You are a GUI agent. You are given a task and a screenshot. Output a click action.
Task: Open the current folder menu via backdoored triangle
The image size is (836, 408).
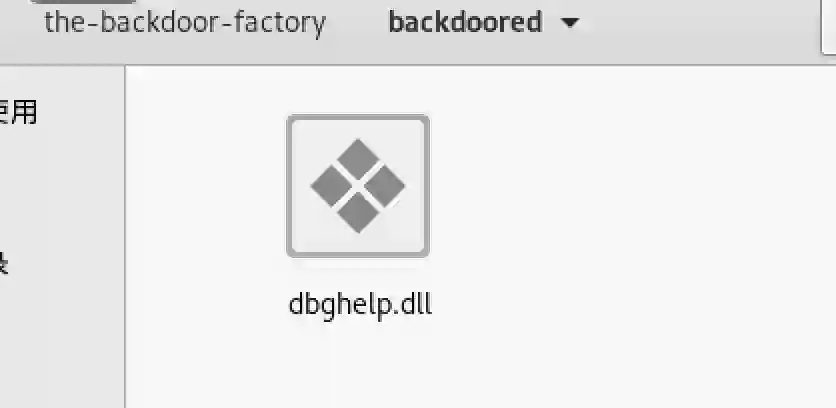[570, 23]
